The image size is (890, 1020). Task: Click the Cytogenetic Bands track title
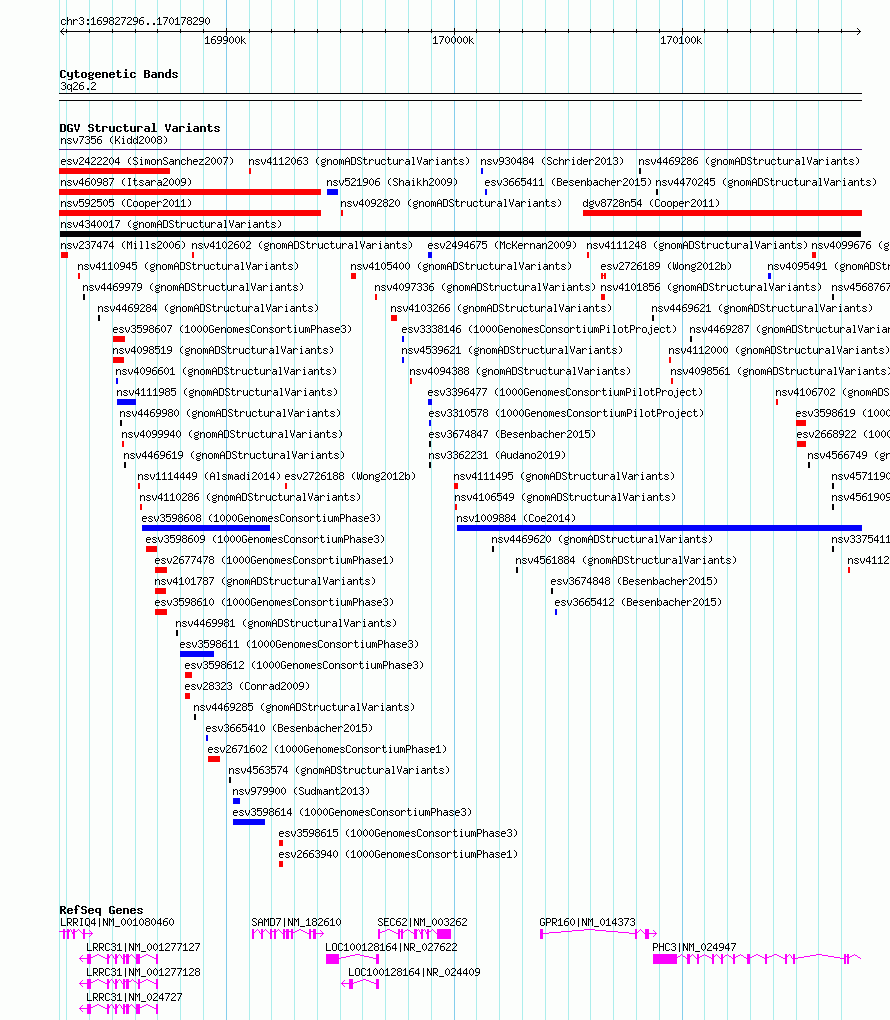click(x=118, y=74)
